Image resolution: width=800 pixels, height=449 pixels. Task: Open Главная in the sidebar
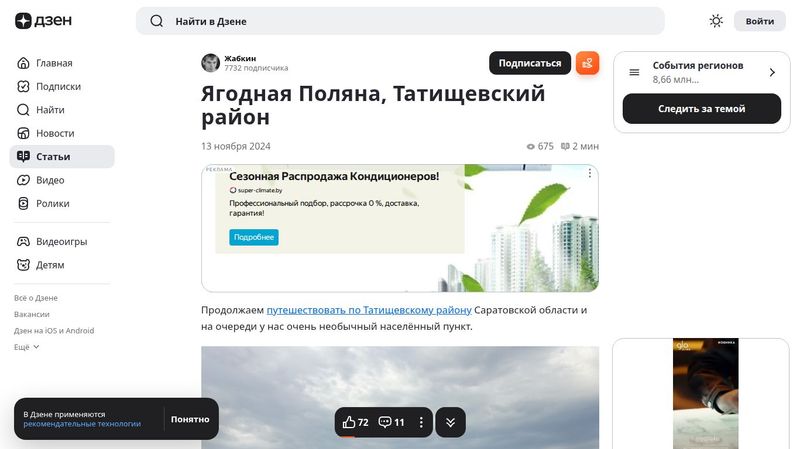pyautogui.click(x=53, y=63)
